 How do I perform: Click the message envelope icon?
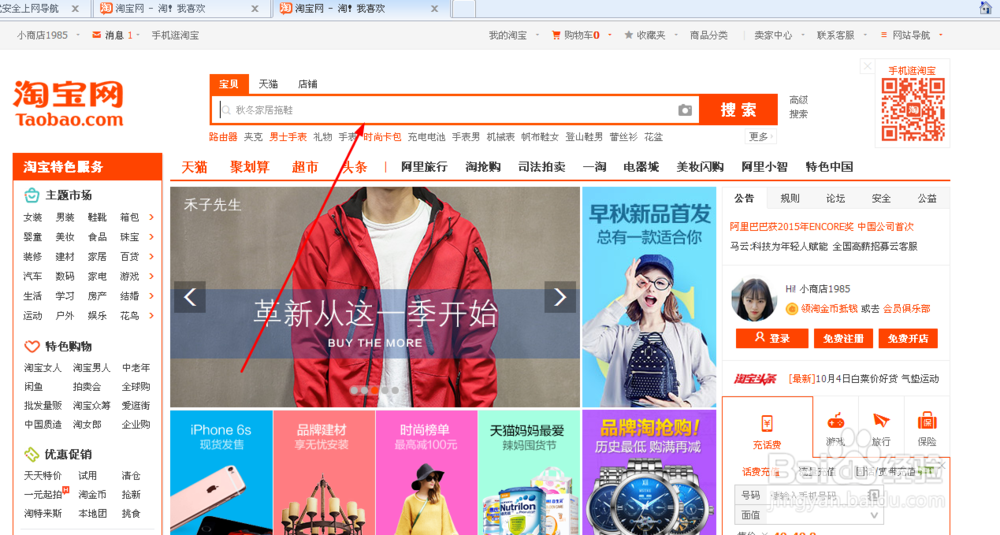[x=96, y=35]
